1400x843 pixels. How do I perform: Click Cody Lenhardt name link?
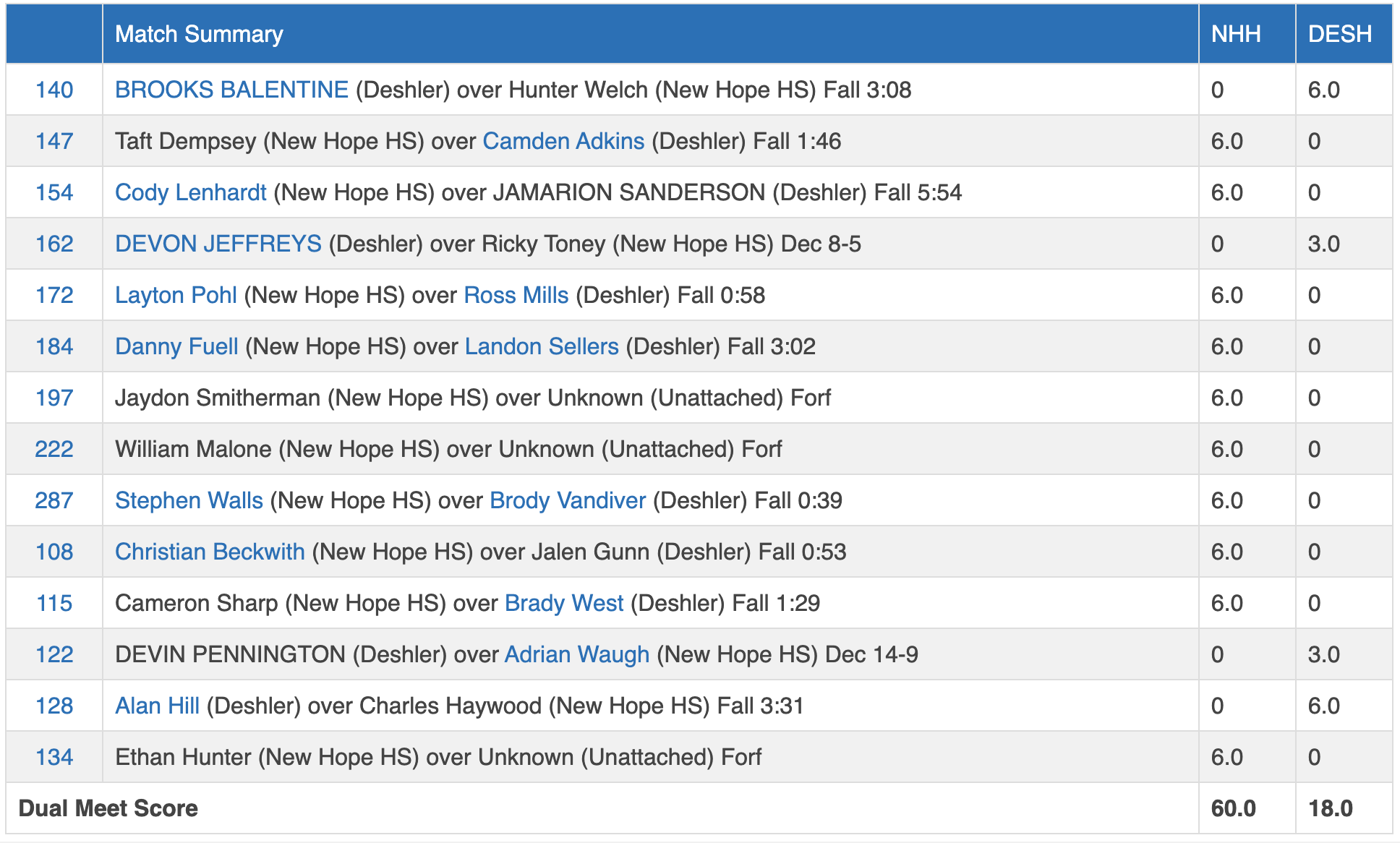coord(190,192)
